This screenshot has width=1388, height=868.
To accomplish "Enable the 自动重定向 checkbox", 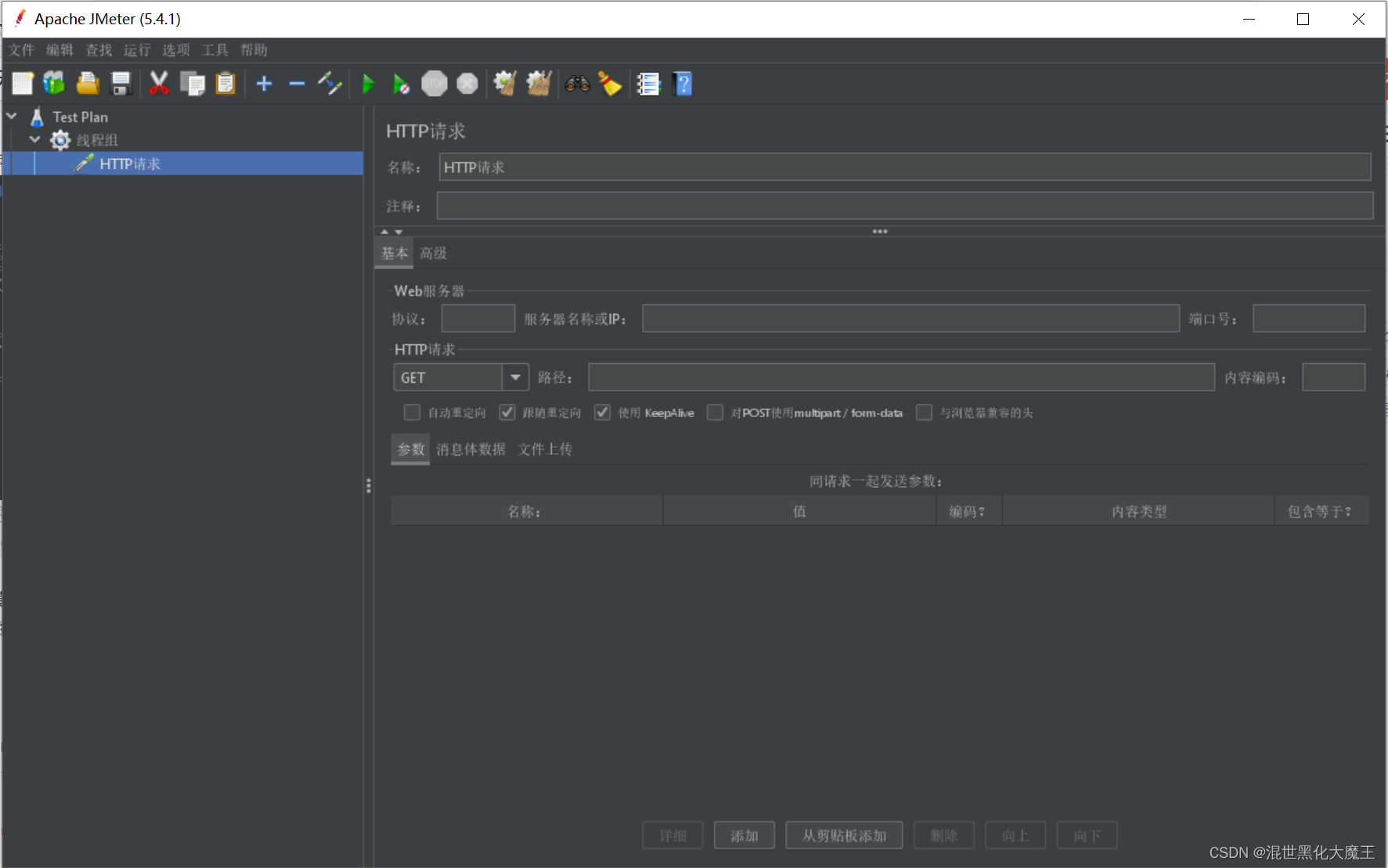I will 412,412.
